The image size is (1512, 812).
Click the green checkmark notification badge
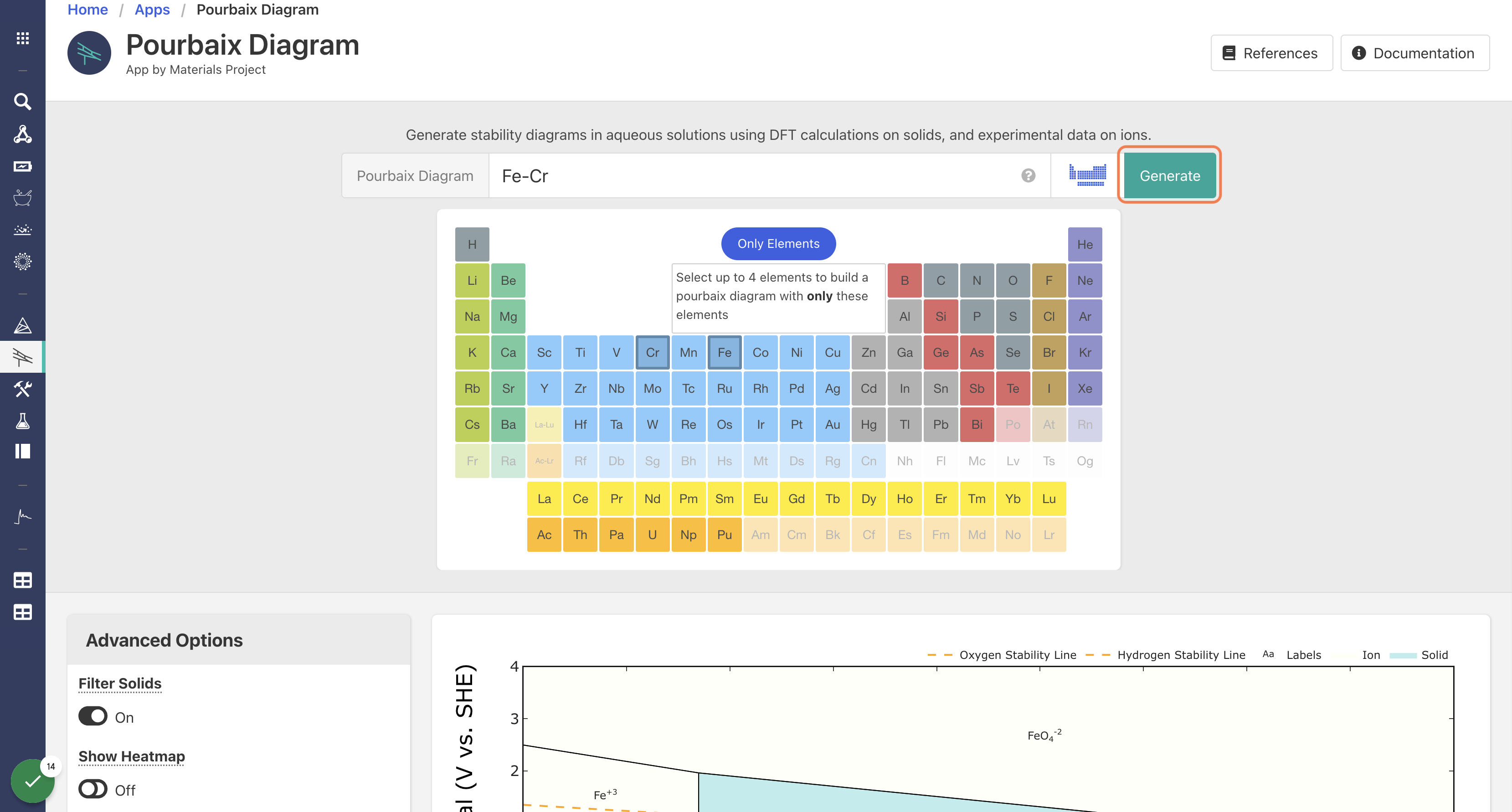33,780
